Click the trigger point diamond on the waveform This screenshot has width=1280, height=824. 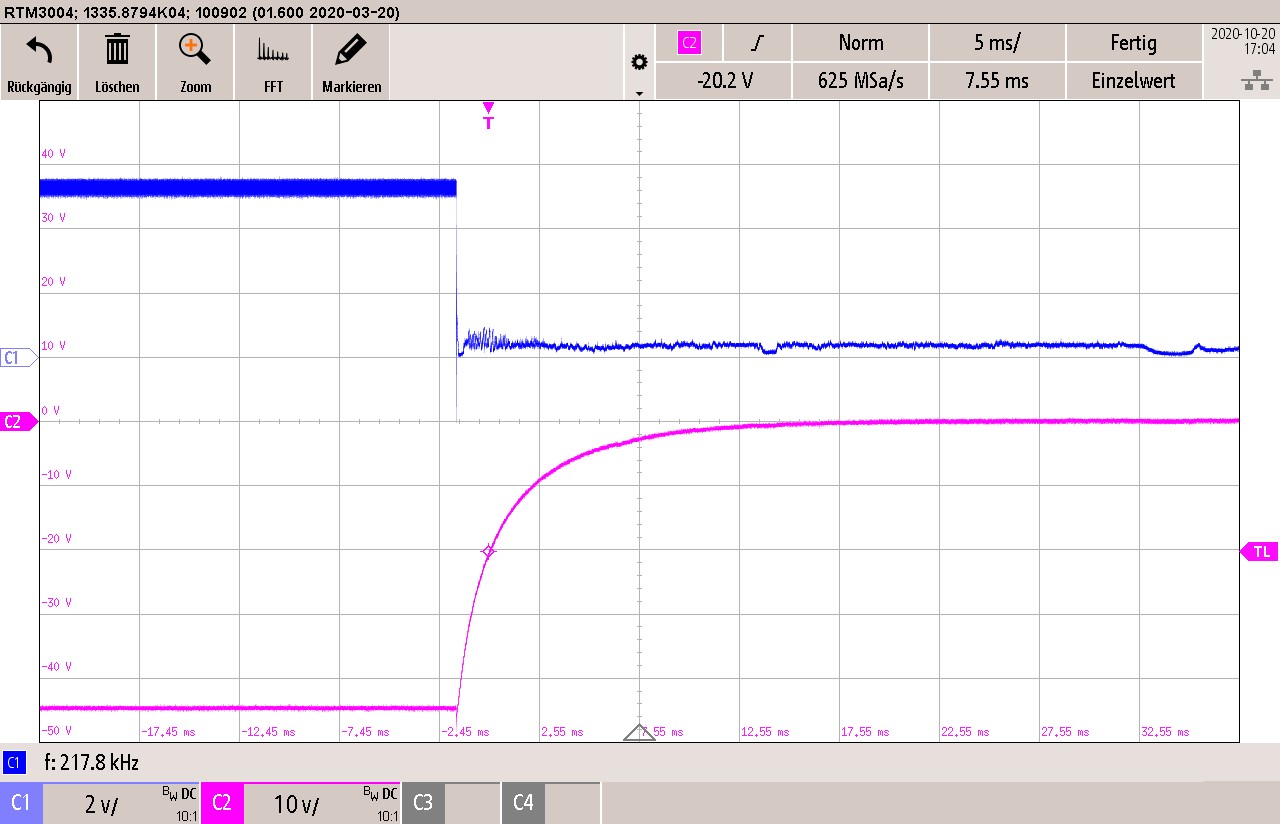tap(488, 551)
